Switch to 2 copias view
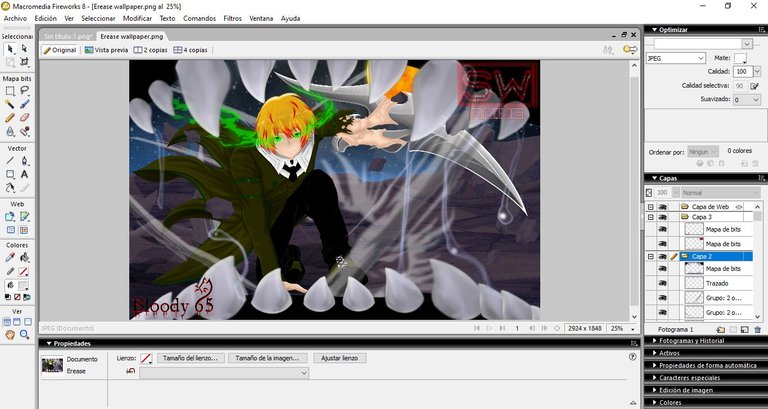768x409 pixels. [150, 50]
